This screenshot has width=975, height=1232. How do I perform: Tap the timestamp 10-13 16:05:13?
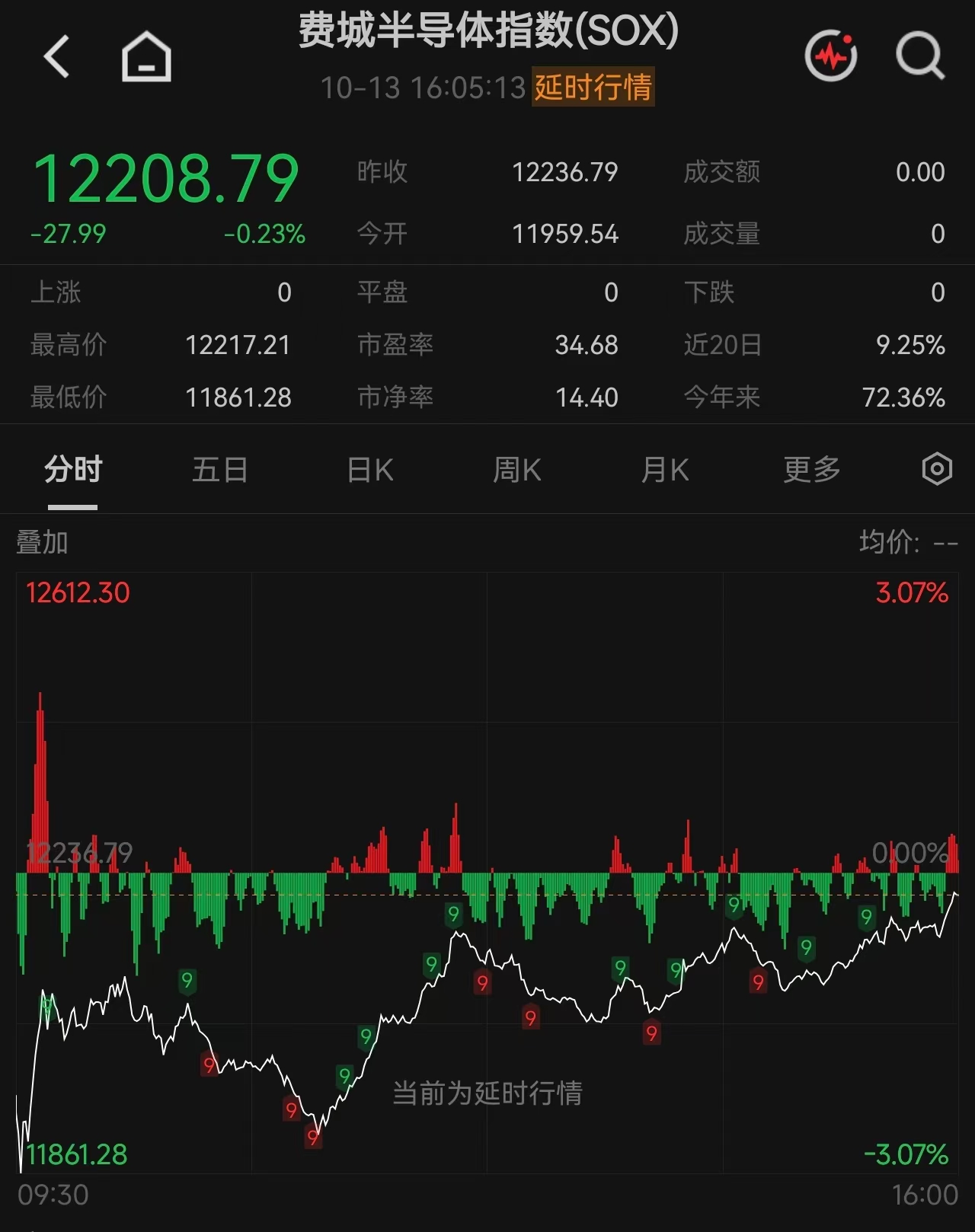coord(423,88)
